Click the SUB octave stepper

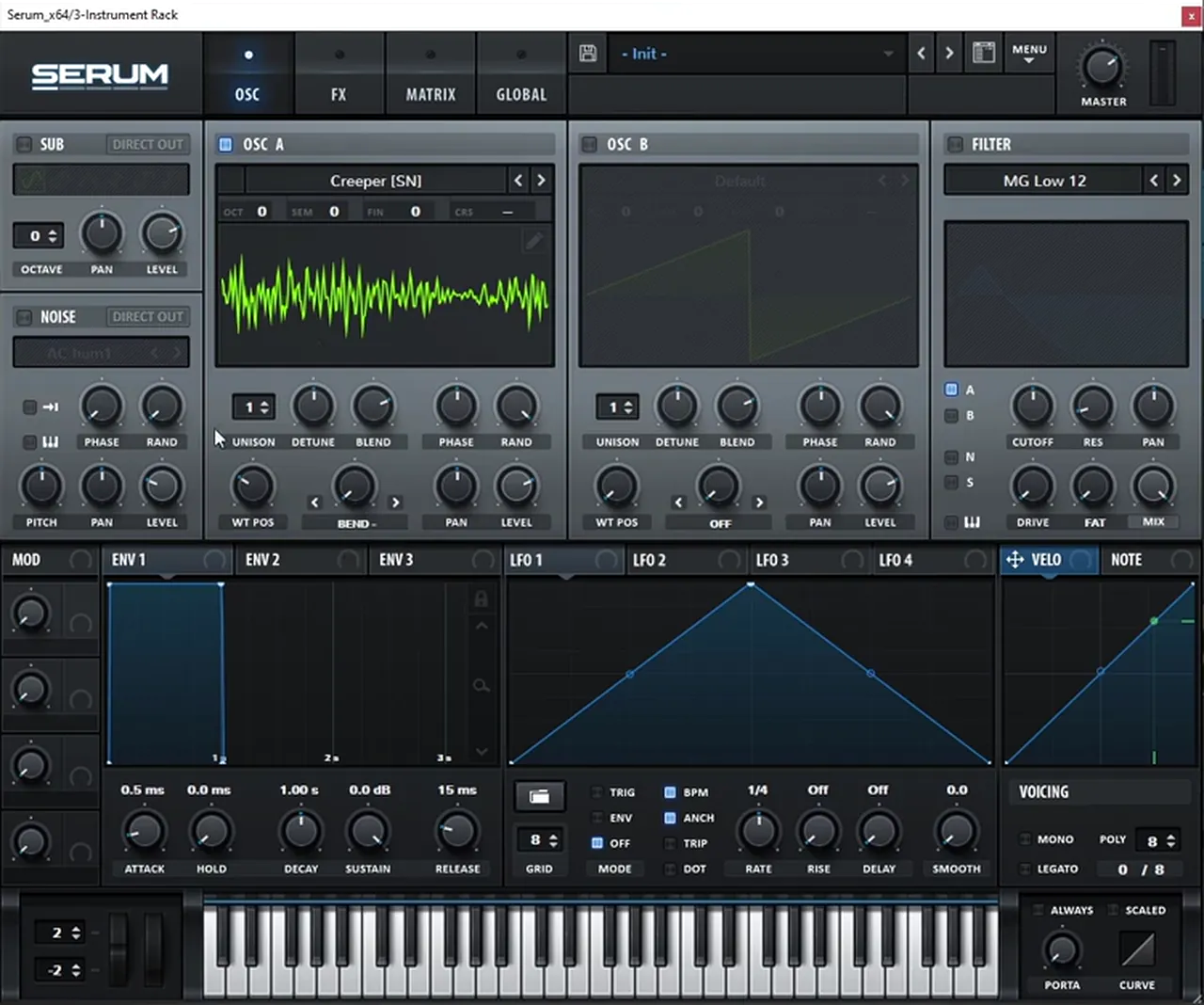point(39,236)
